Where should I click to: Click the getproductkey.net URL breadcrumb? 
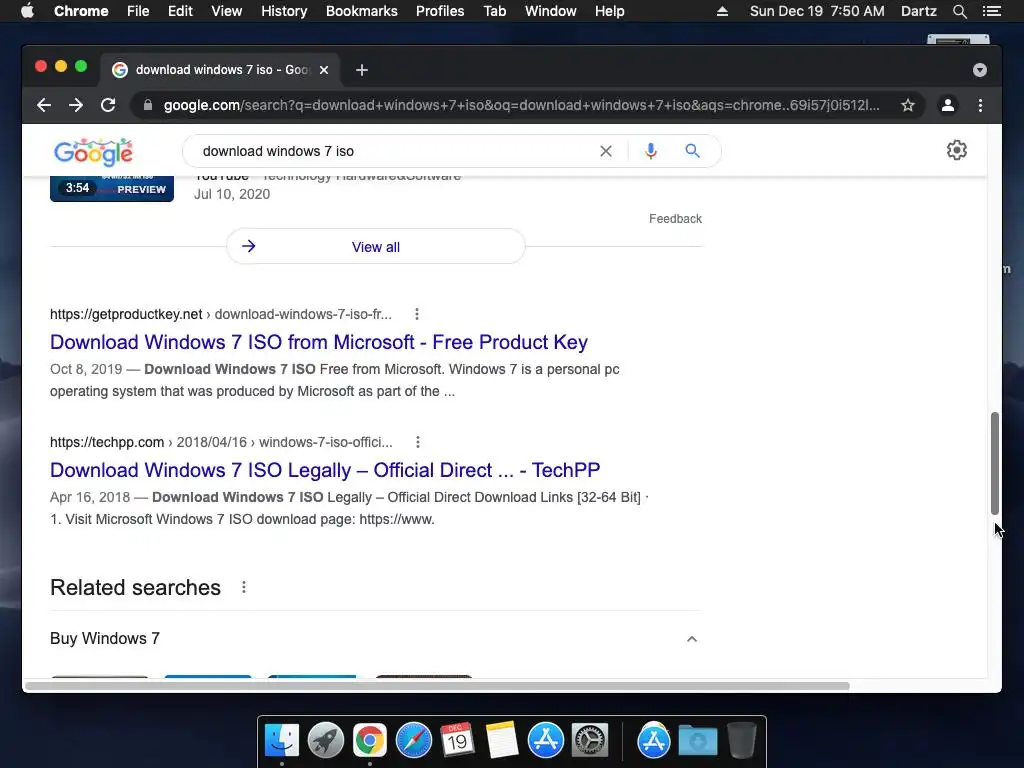(x=221, y=314)
